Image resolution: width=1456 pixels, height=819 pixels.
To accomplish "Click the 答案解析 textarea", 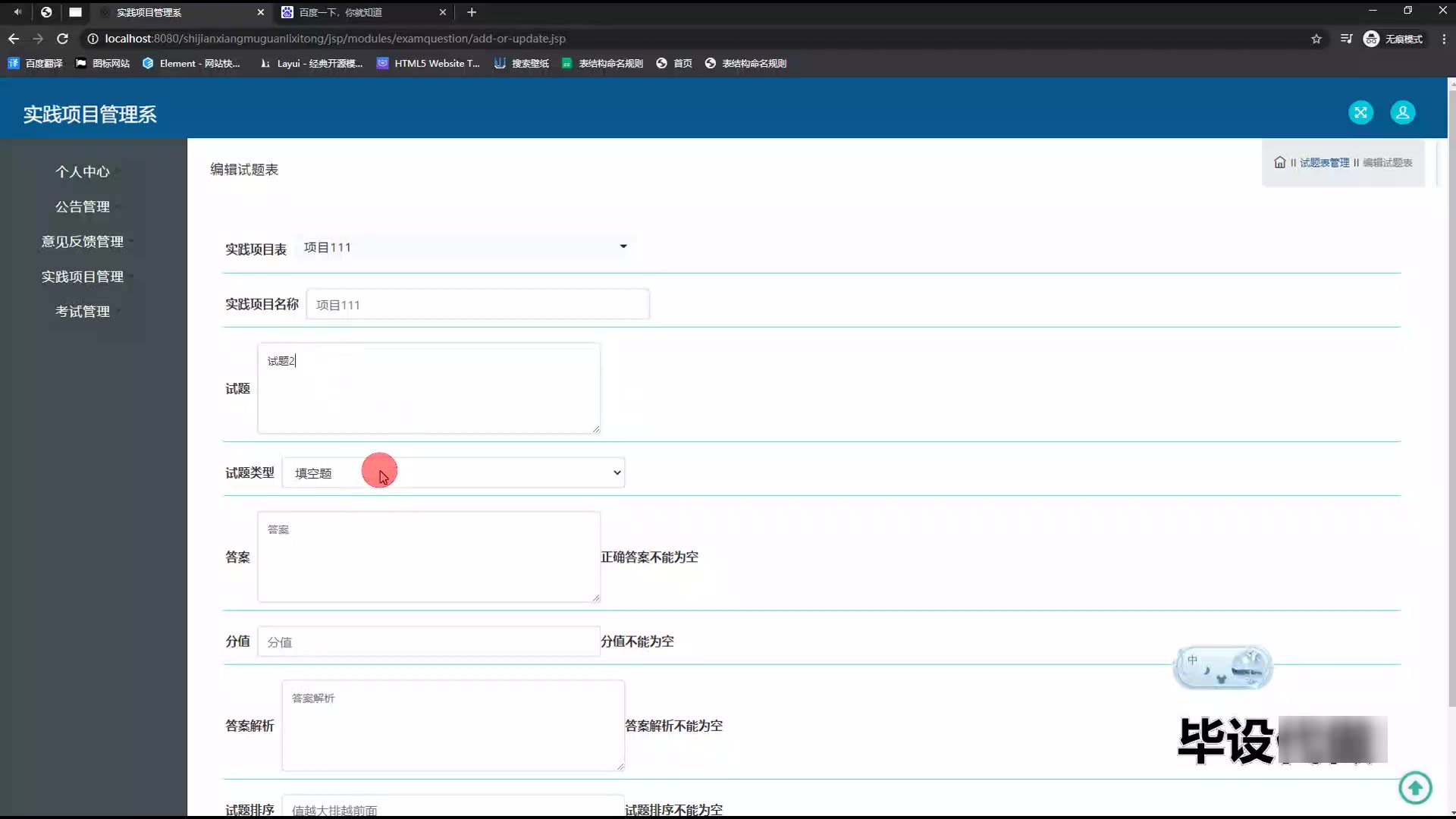I will (x=453, y=726).
